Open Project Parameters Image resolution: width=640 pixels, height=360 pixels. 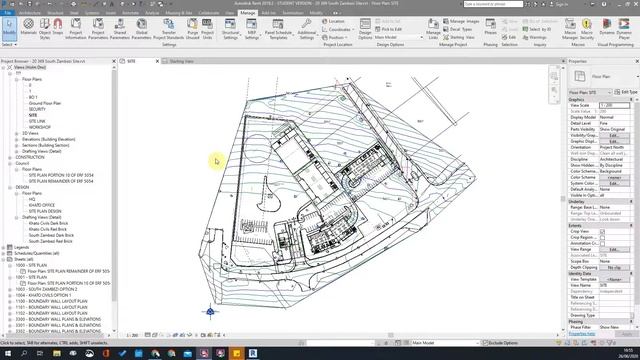98,29
